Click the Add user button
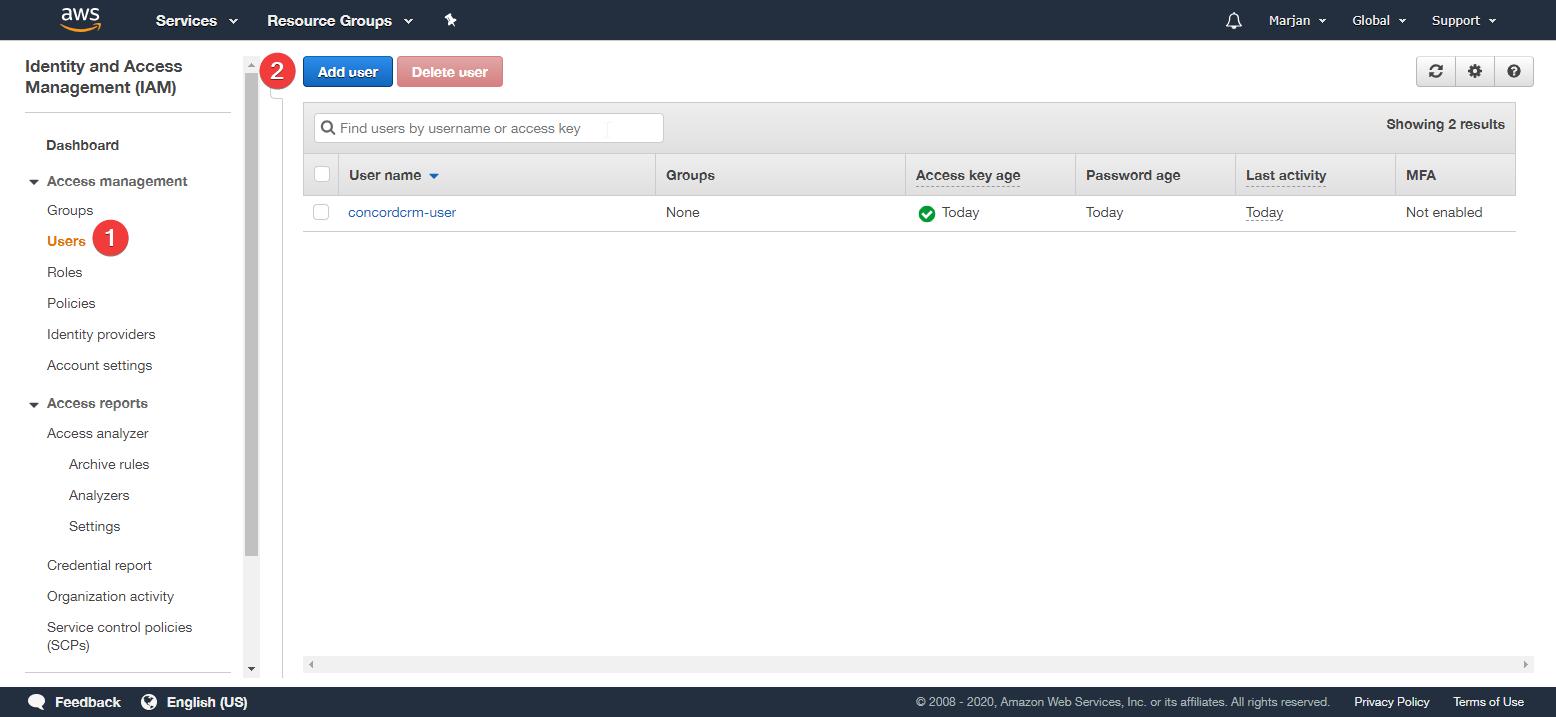The height and width of the screenshot is (717, 1556). coord(347,71)
